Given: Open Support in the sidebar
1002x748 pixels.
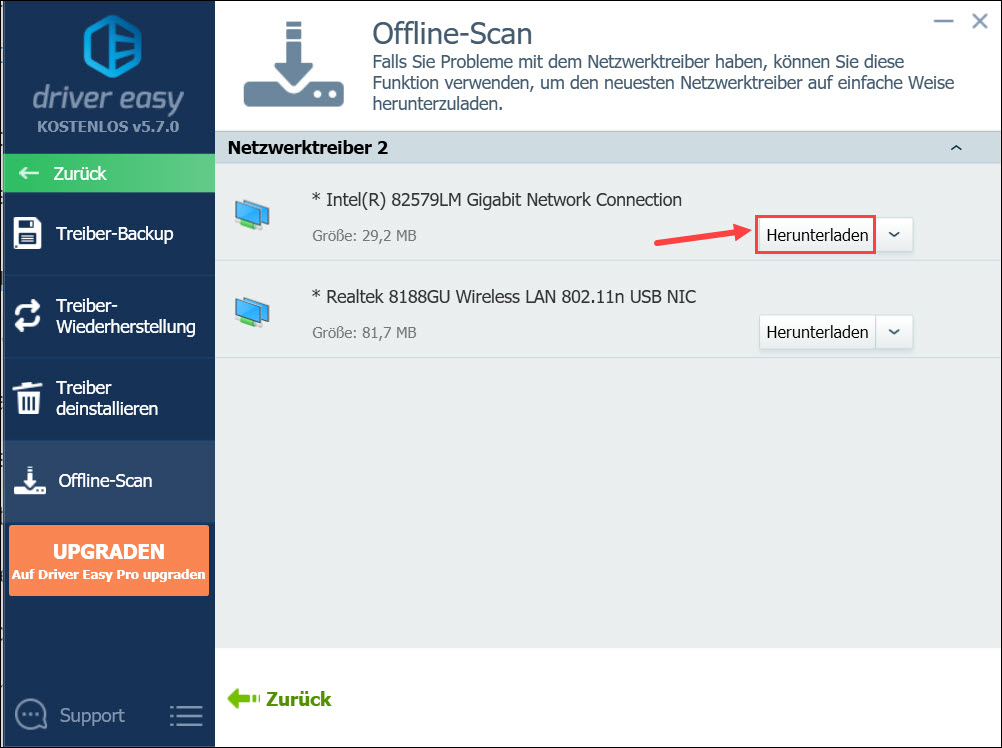Looking at the screenshot, I should pos(70,715).
